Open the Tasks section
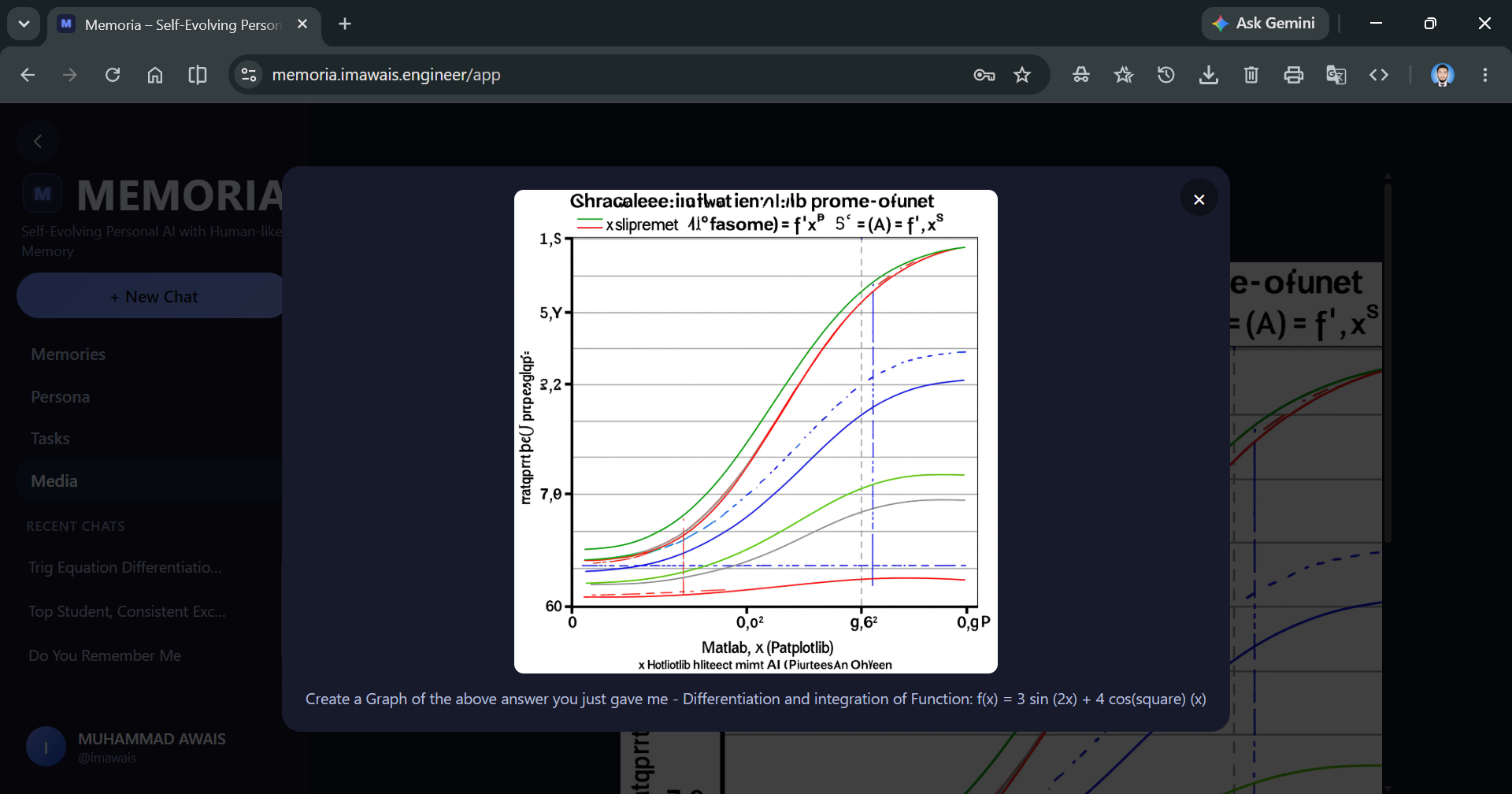The width and height of the screenshot is (1512, 794). (50, 439)
